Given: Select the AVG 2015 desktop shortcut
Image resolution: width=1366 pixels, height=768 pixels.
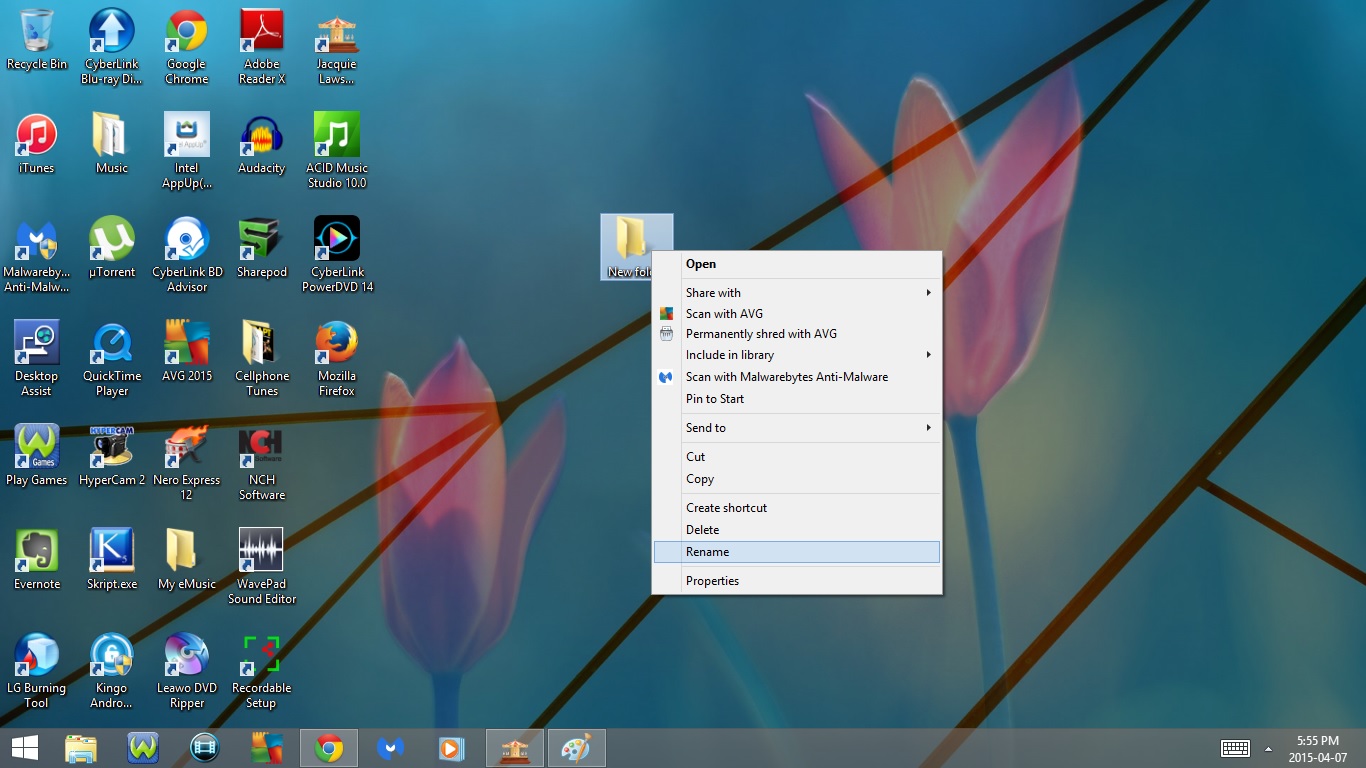Looking at the screenshot, I should (x=187, y=352).
